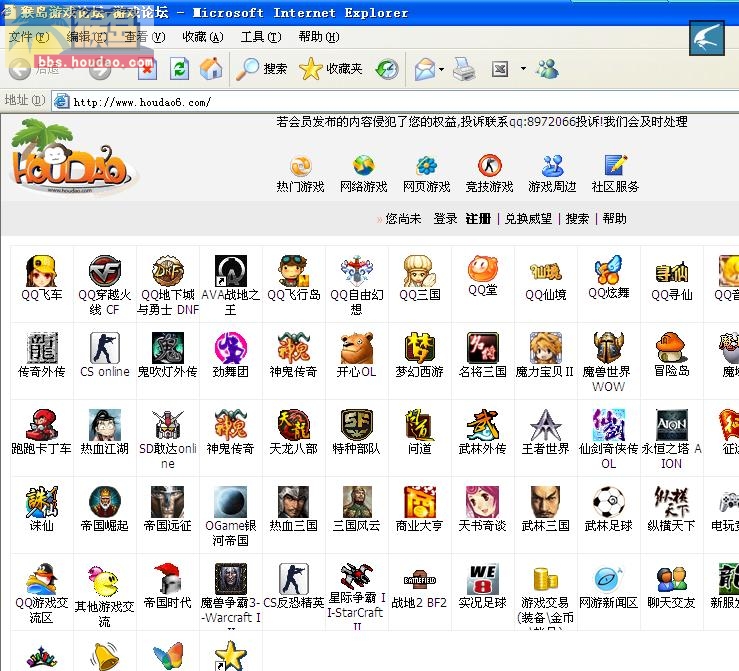Open the 商业大亨 forum icon
Viewport: 739px width, 671px height.
419,502
